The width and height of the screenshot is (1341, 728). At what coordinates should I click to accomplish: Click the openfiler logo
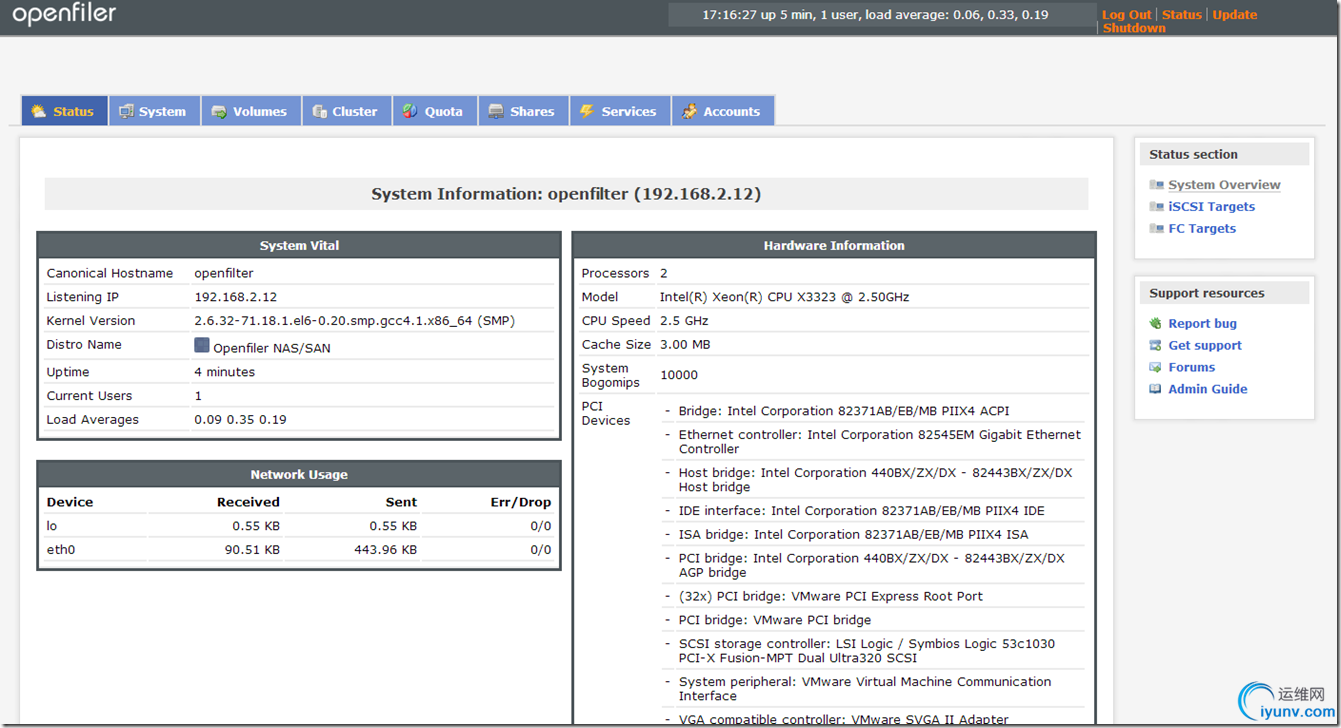coord(65,14)
